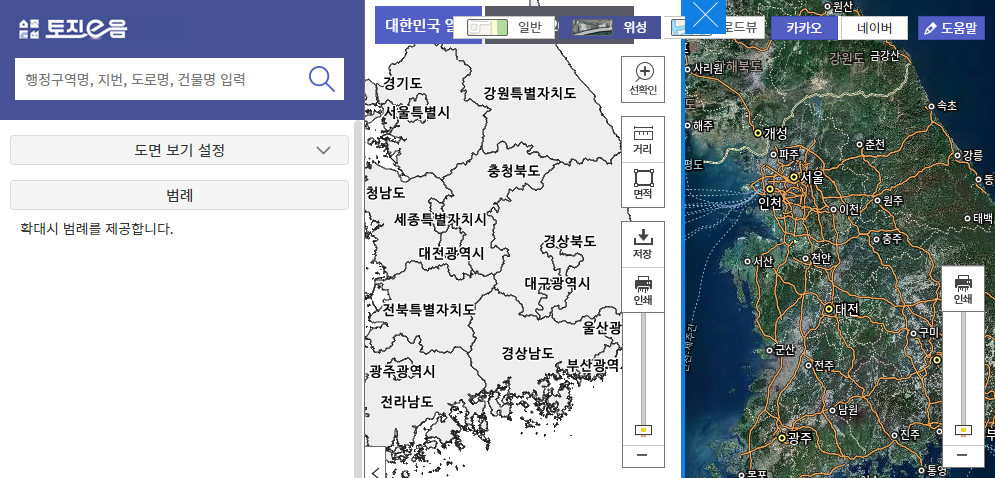Click 서산 label on the satellite map
Viewport: 995px width, 478px height.
(x=763, y=262)
